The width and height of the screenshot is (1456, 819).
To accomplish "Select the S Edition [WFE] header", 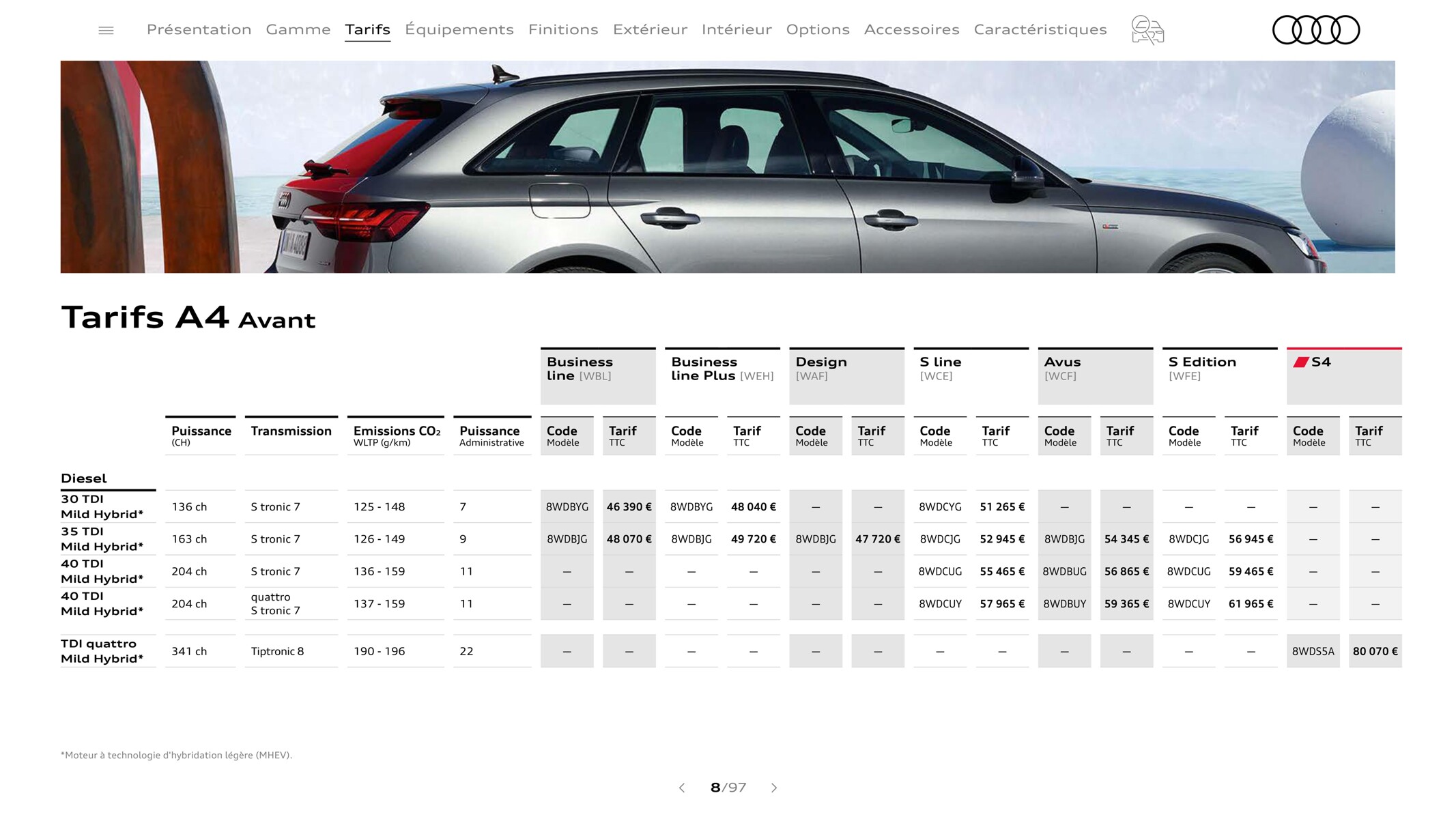I will tap(1220, 376).
